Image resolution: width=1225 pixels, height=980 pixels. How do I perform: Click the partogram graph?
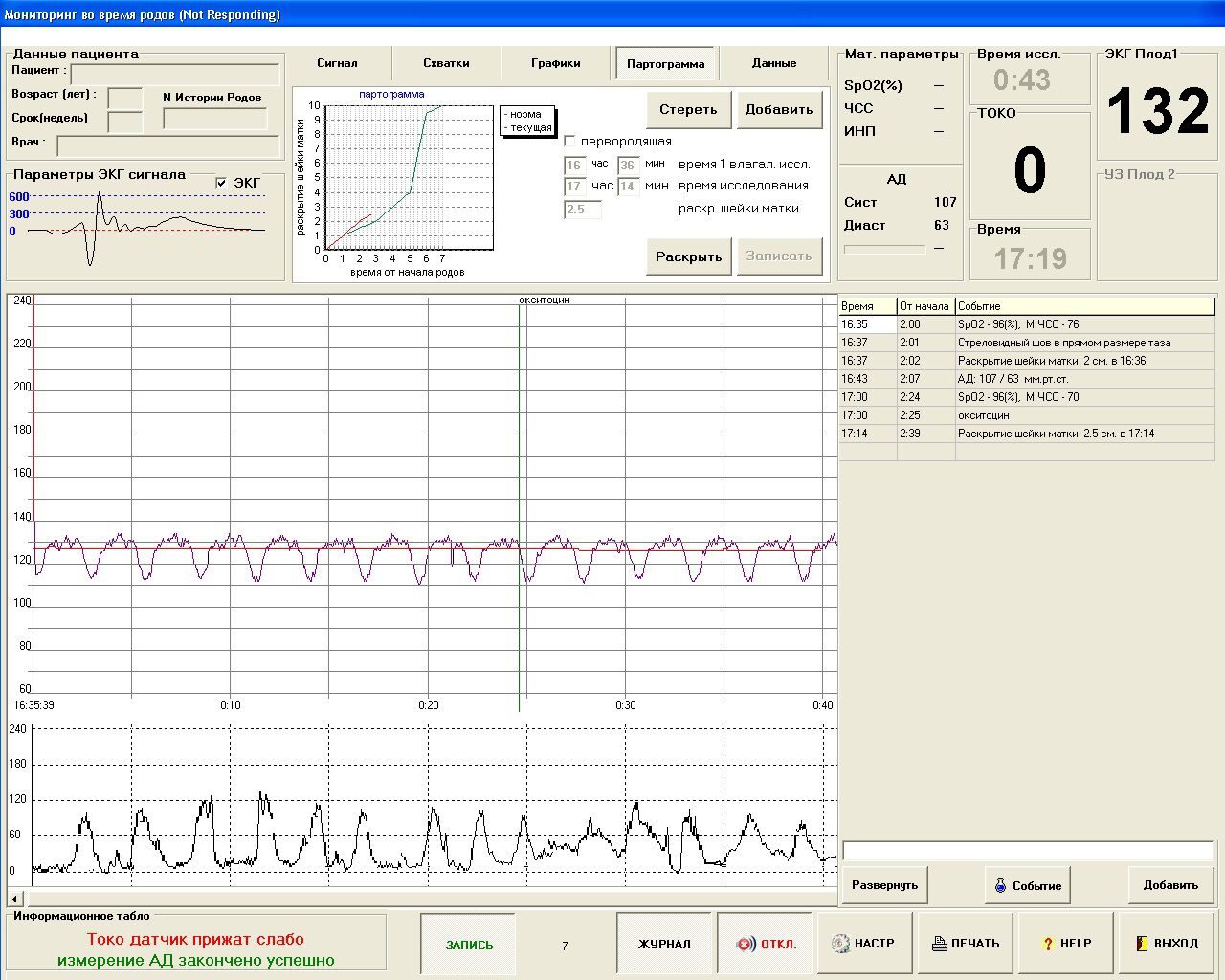tap(410, 178)
